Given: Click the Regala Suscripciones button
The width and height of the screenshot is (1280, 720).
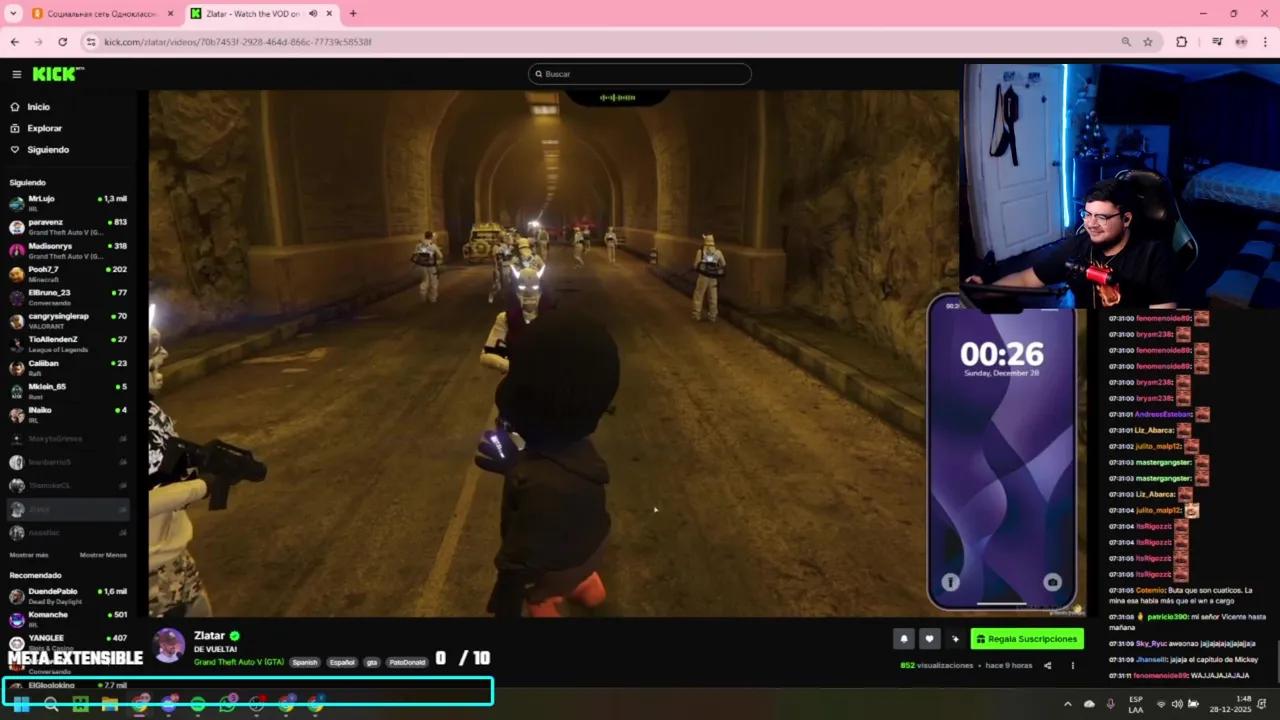Looking at the screenshot, I should (x=1027, y=638).
